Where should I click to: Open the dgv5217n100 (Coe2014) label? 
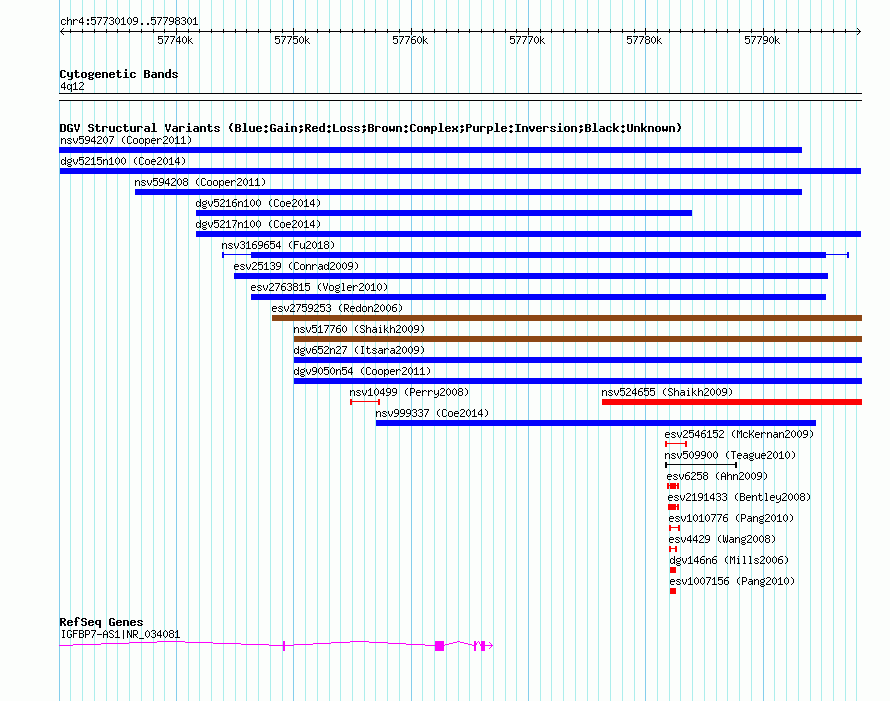[x=258, y=224]
